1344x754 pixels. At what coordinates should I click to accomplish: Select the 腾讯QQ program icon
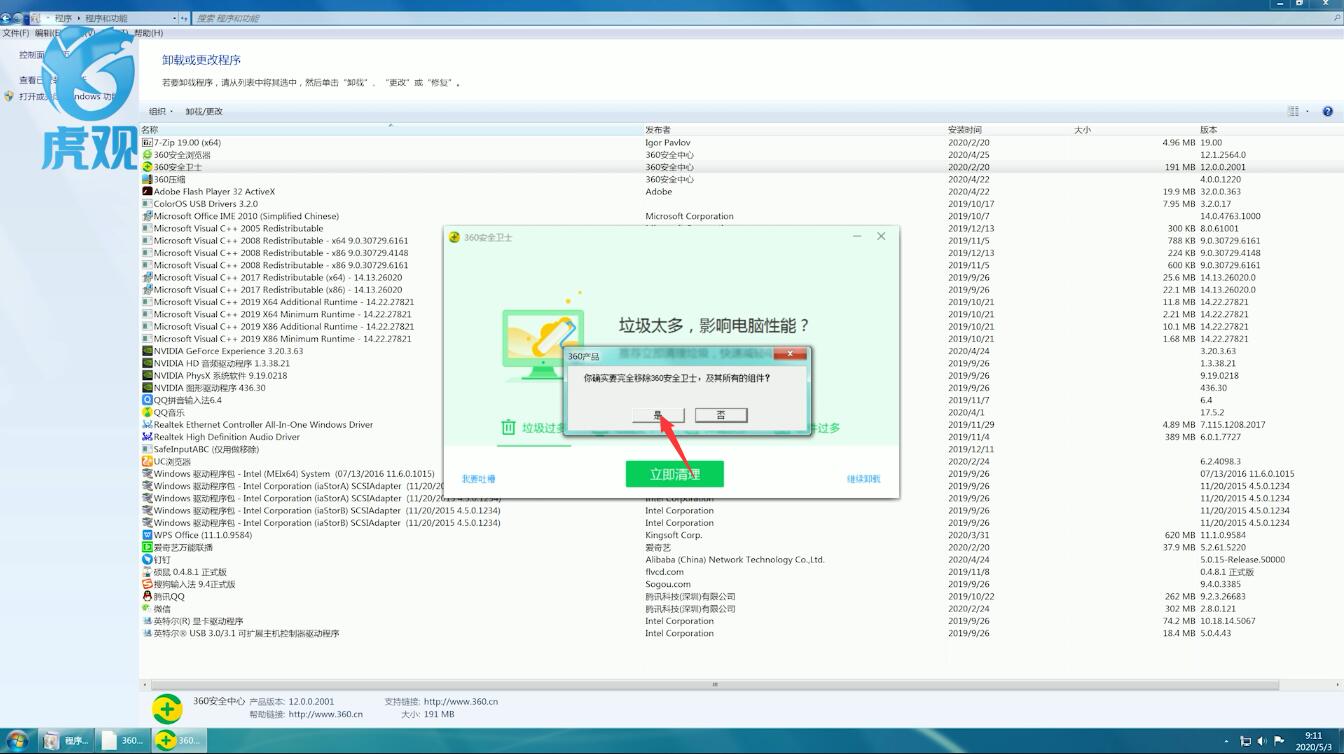pos(147,596)
